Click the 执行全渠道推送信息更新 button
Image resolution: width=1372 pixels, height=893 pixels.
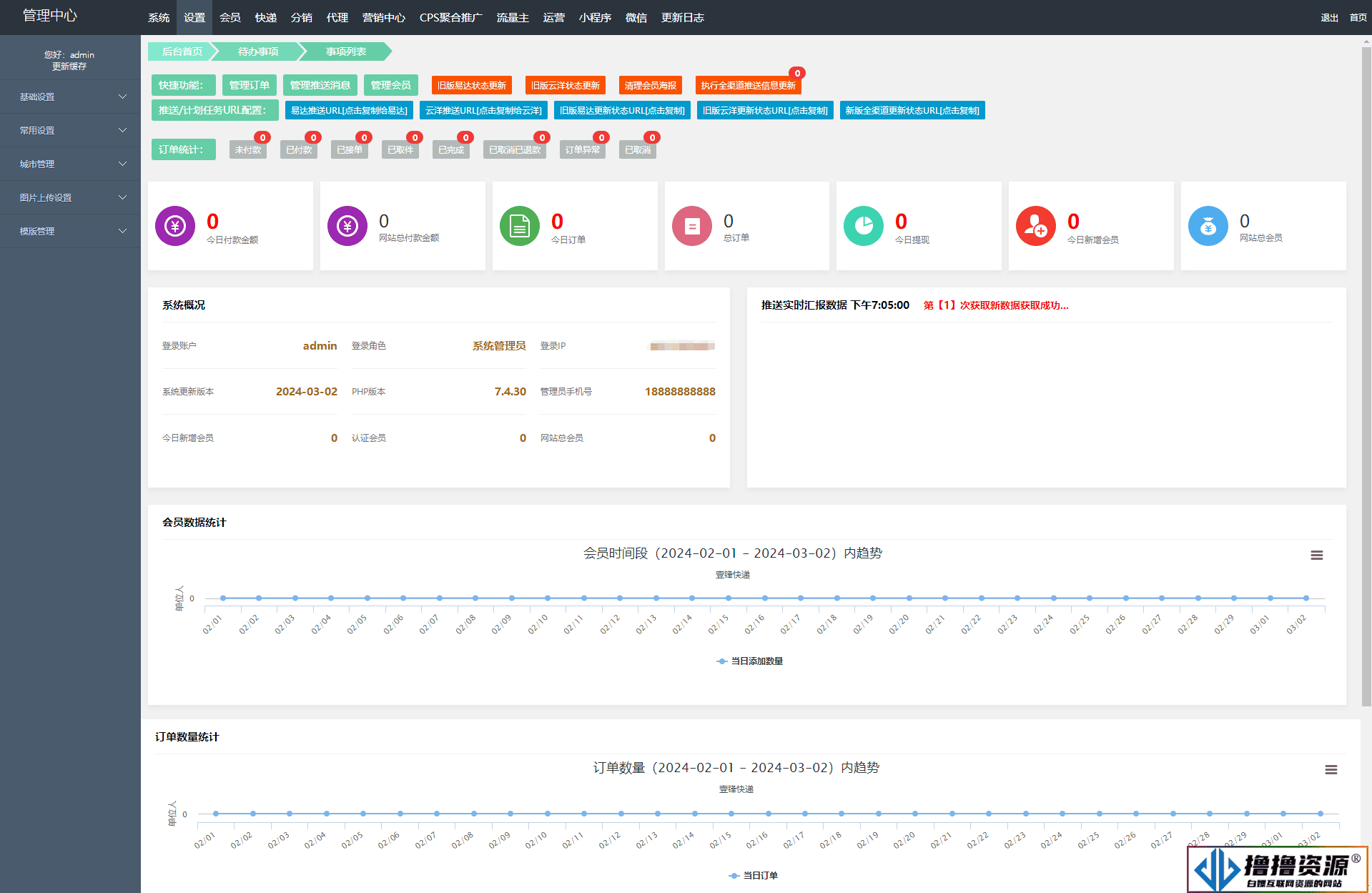click(x=749, y=85)
